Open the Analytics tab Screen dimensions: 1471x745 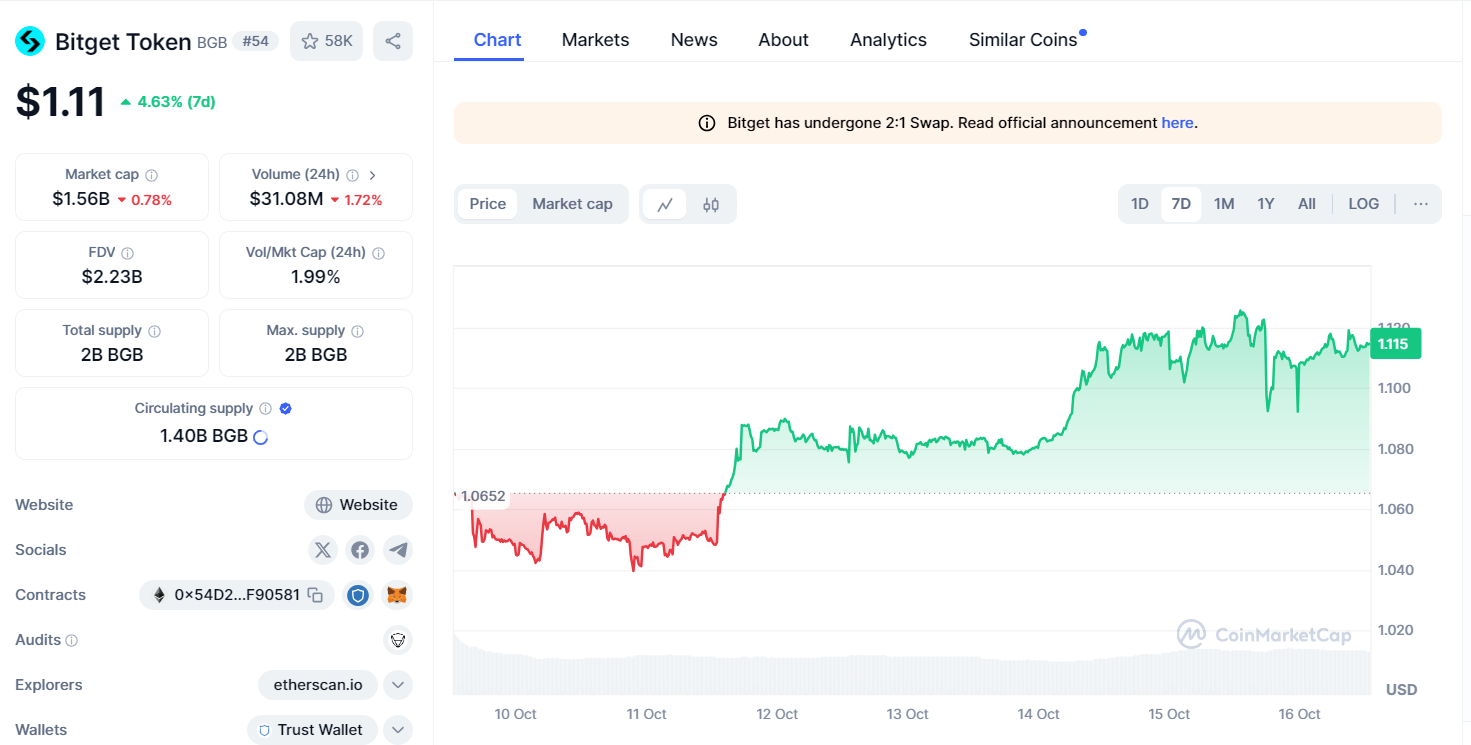888,40
